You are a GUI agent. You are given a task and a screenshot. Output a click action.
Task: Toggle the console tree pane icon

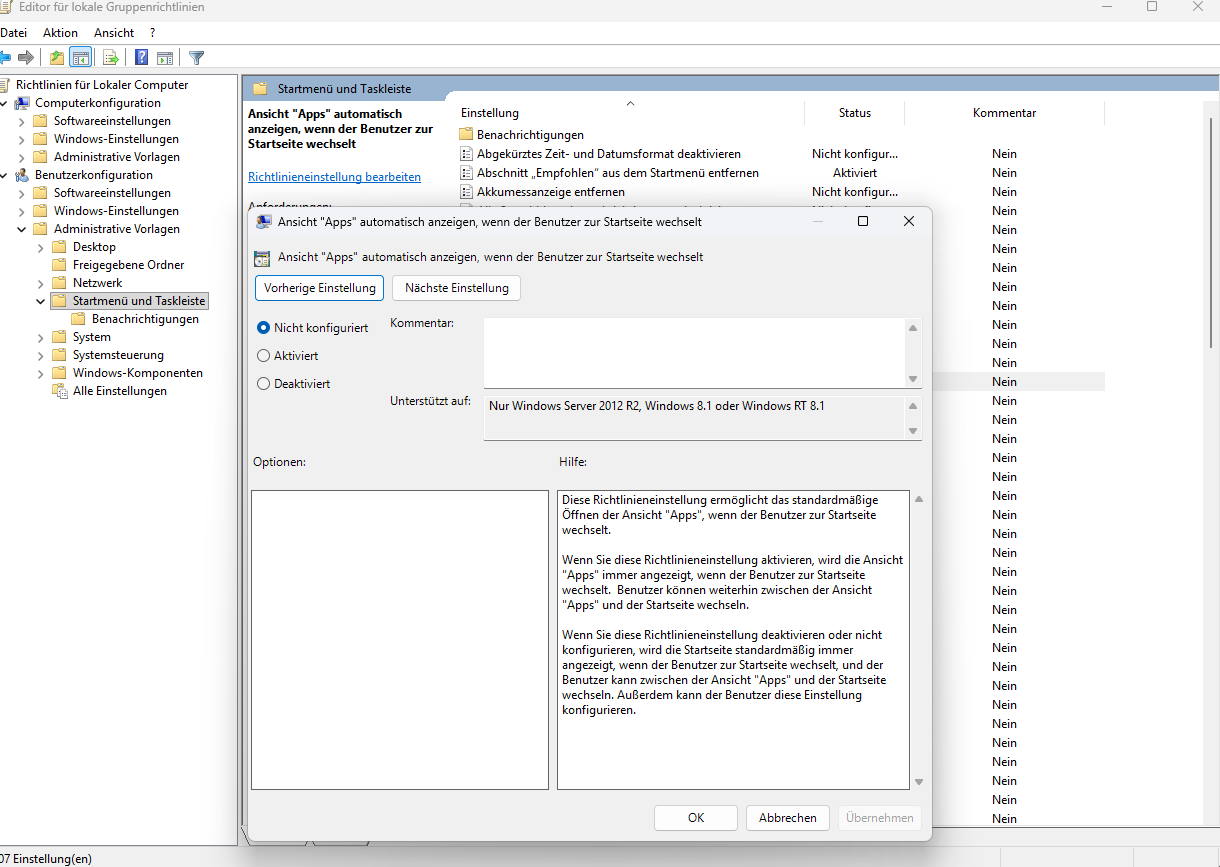pyautogui.click(x=80, y=57)
